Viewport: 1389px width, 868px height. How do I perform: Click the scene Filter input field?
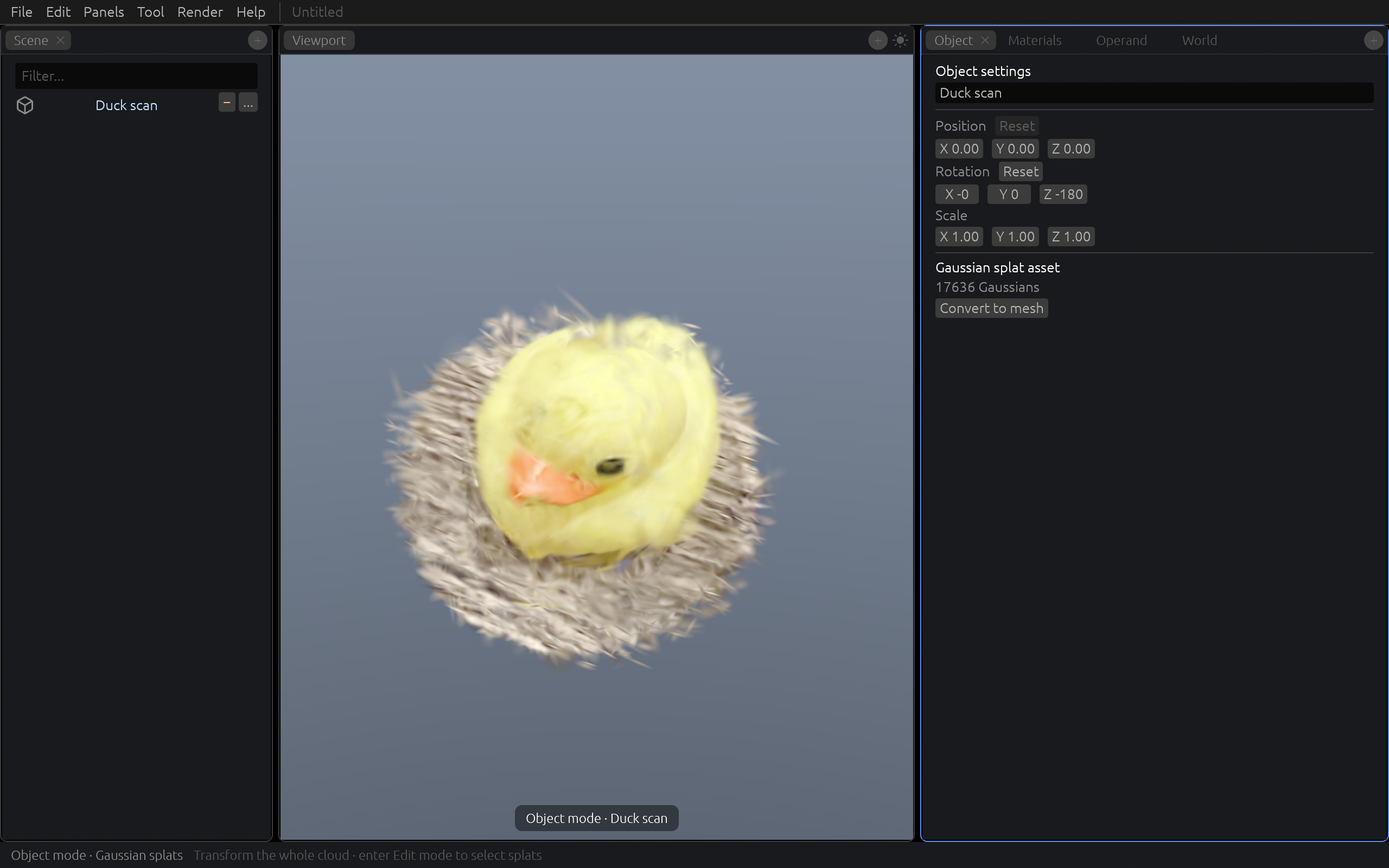pos(136,76)
